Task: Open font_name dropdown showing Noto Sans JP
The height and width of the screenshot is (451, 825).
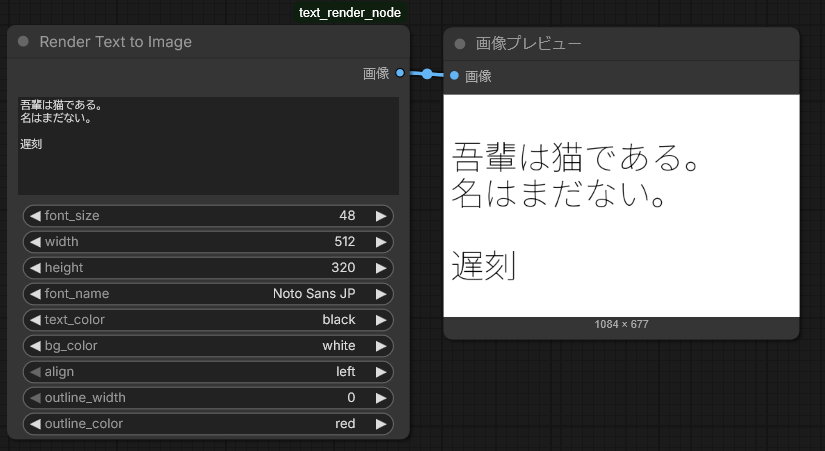Action: (x=208, y=294)
